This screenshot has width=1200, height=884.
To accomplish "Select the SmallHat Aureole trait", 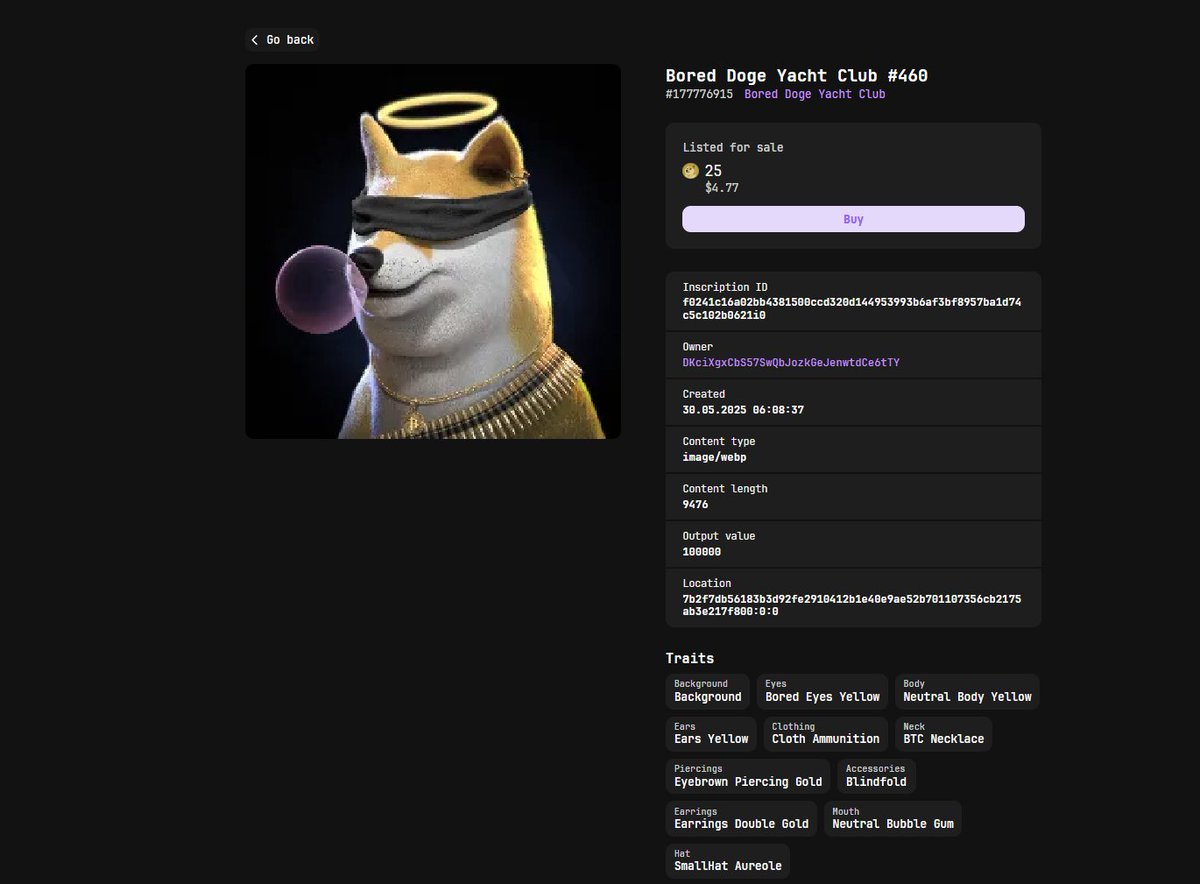I will pyautogui.click(x=727, y=861).
